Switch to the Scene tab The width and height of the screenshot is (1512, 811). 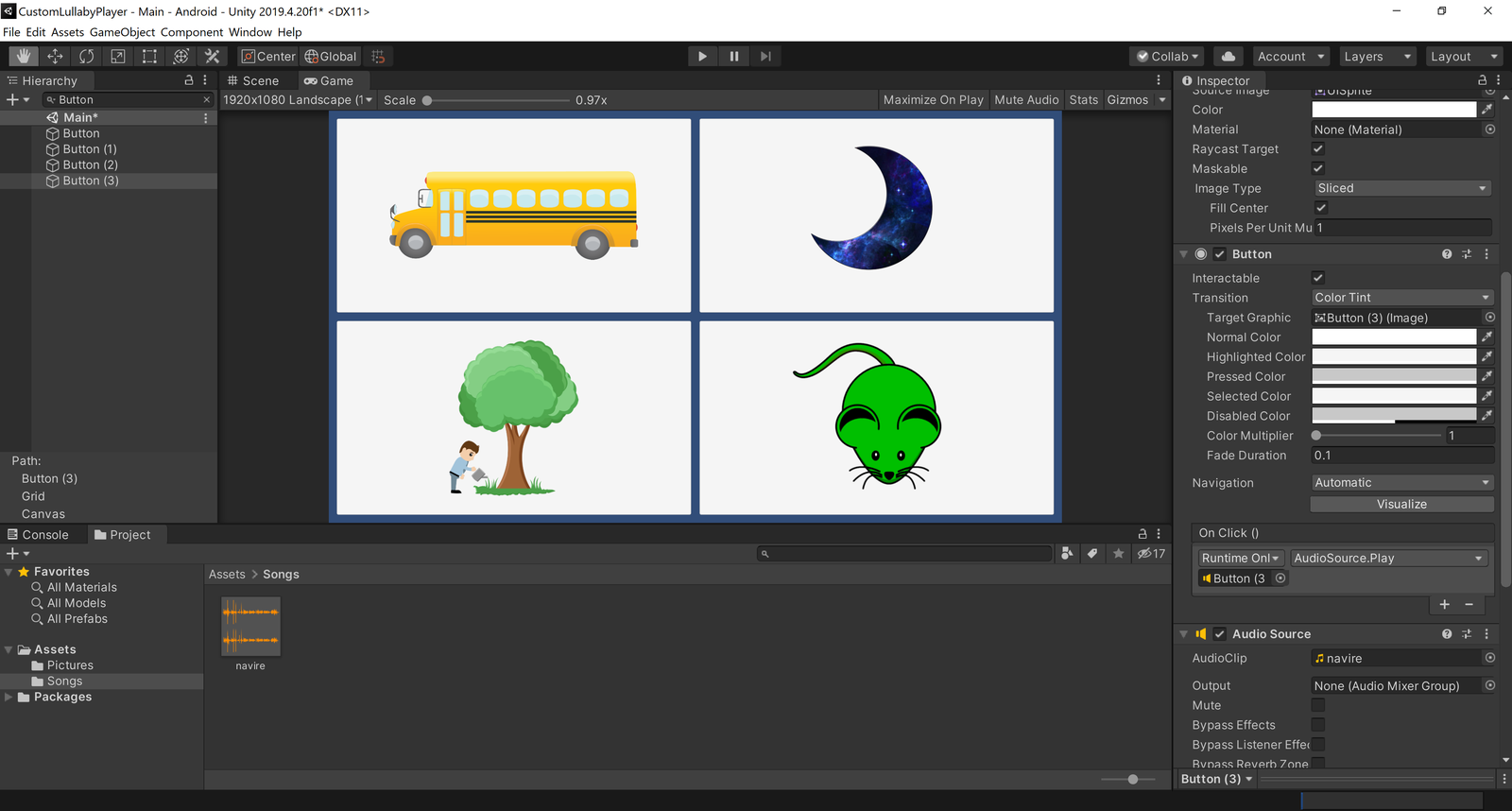[253, 81]
